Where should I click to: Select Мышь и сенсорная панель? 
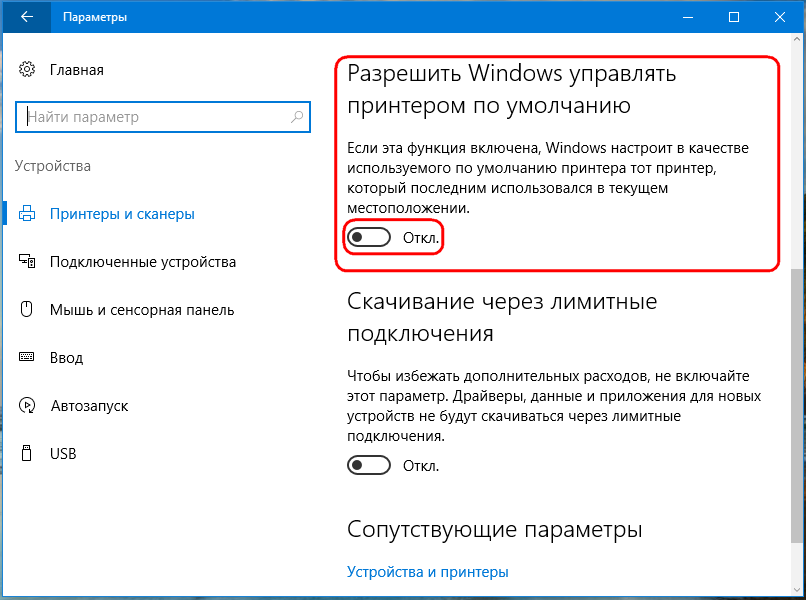(x=142, y=310)
